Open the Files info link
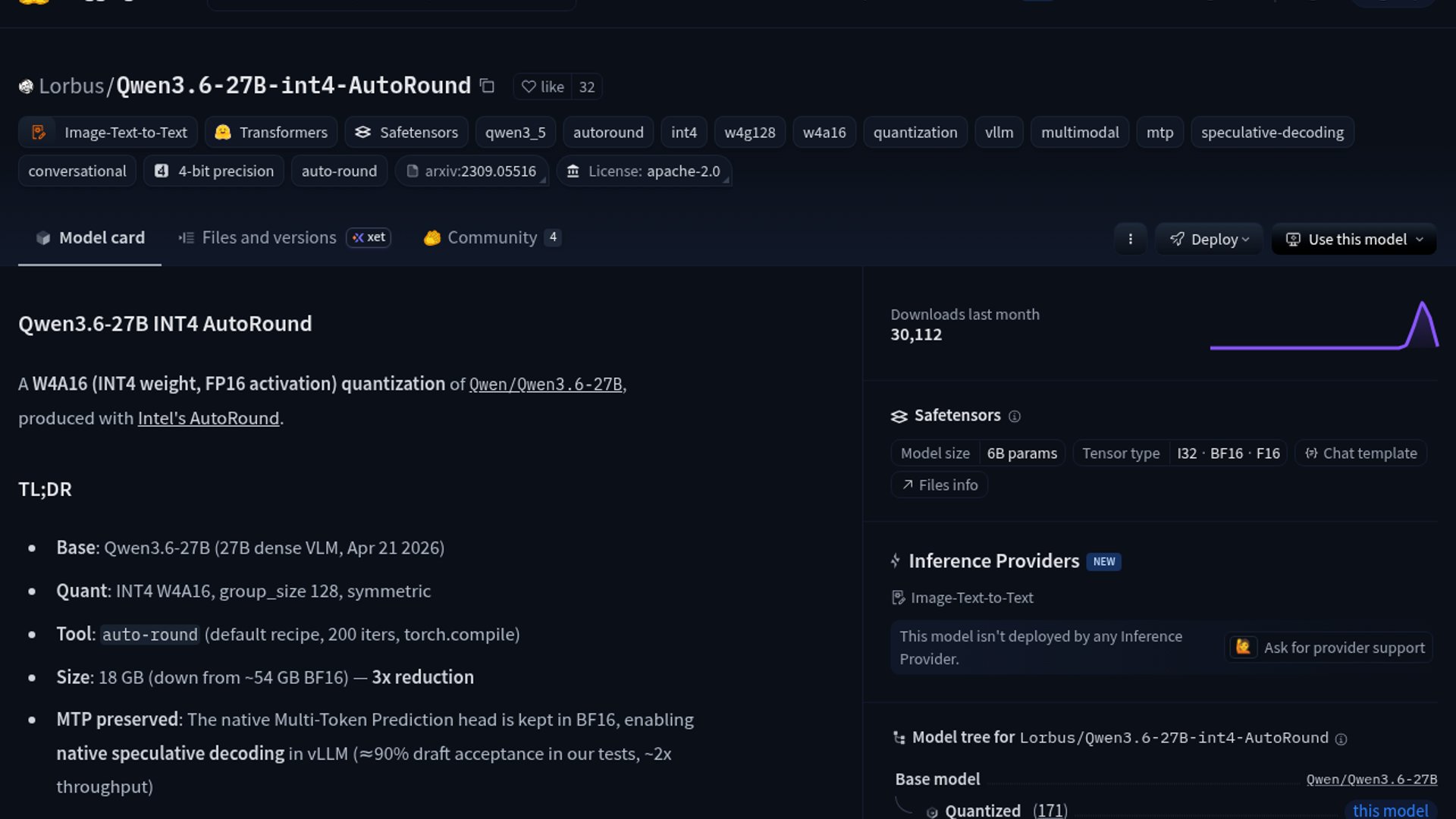Image resolution: width=1456 pixels, height=819 pixels. (940, 485)
